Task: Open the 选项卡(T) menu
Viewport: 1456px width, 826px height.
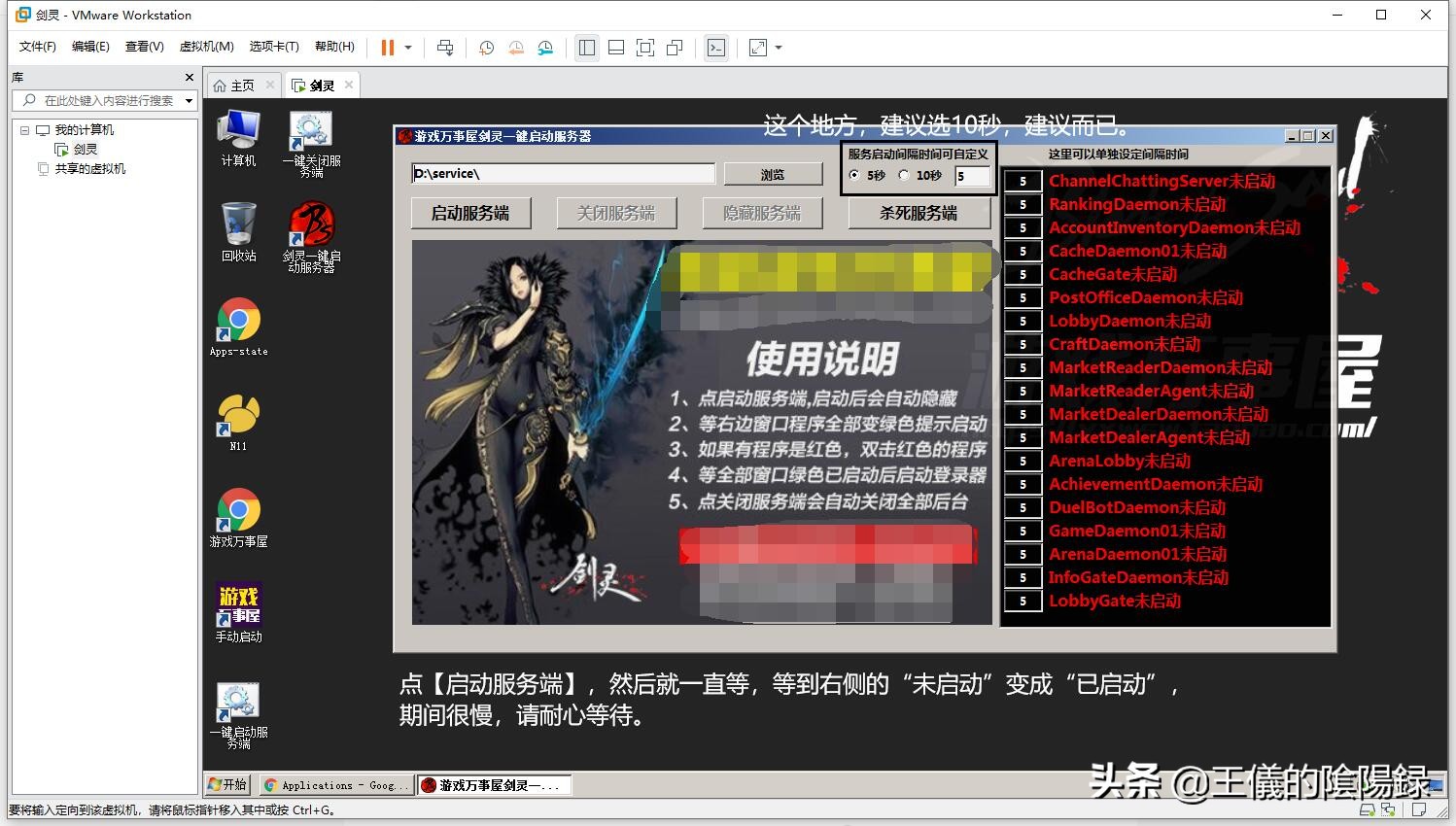Action: pyautogui.click(x=273, y=47)
